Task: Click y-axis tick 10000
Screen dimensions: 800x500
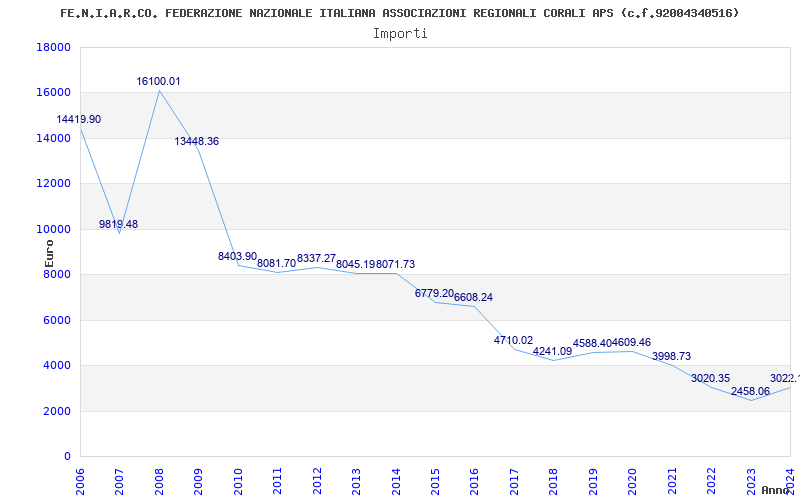Action: point(53,229)
